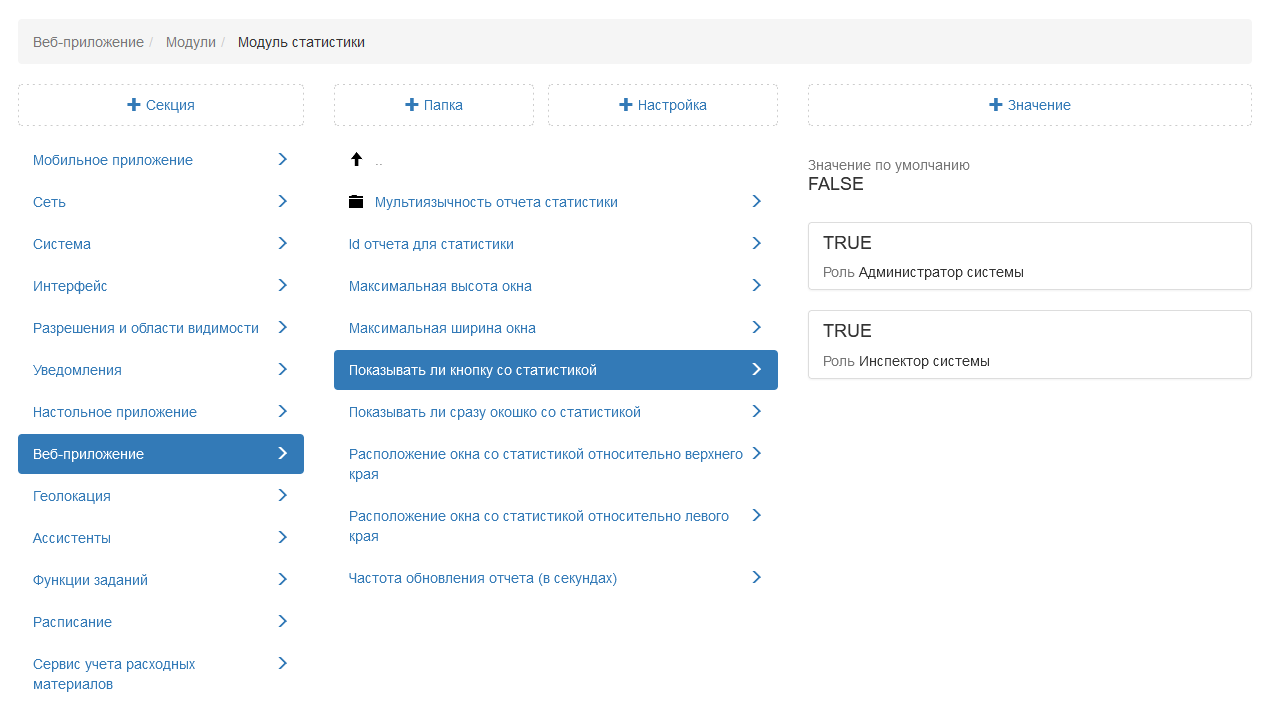1270x724 pixels.
Task: Select the Сеть section
Action: pos(50,202)
